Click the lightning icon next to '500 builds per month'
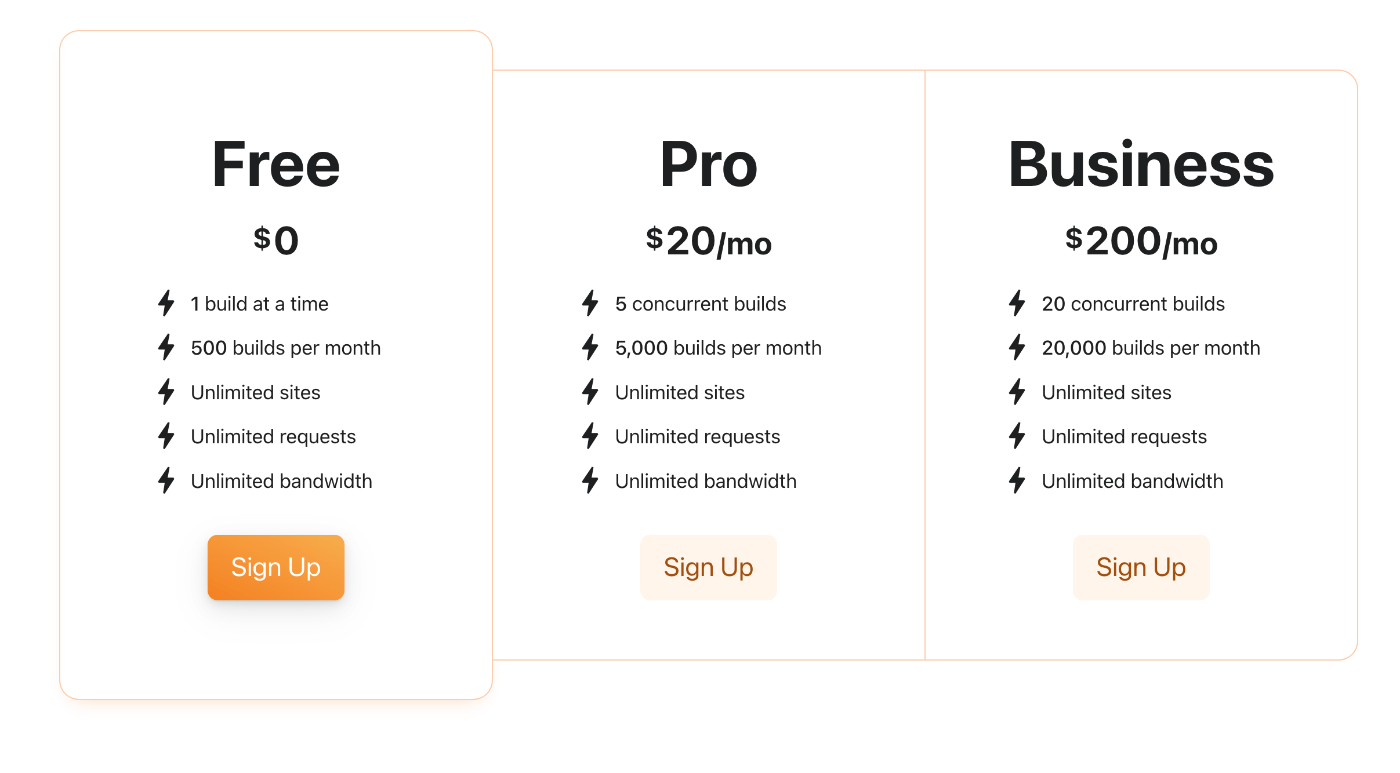Screen dimensions: 1400x773 [166, 347]
